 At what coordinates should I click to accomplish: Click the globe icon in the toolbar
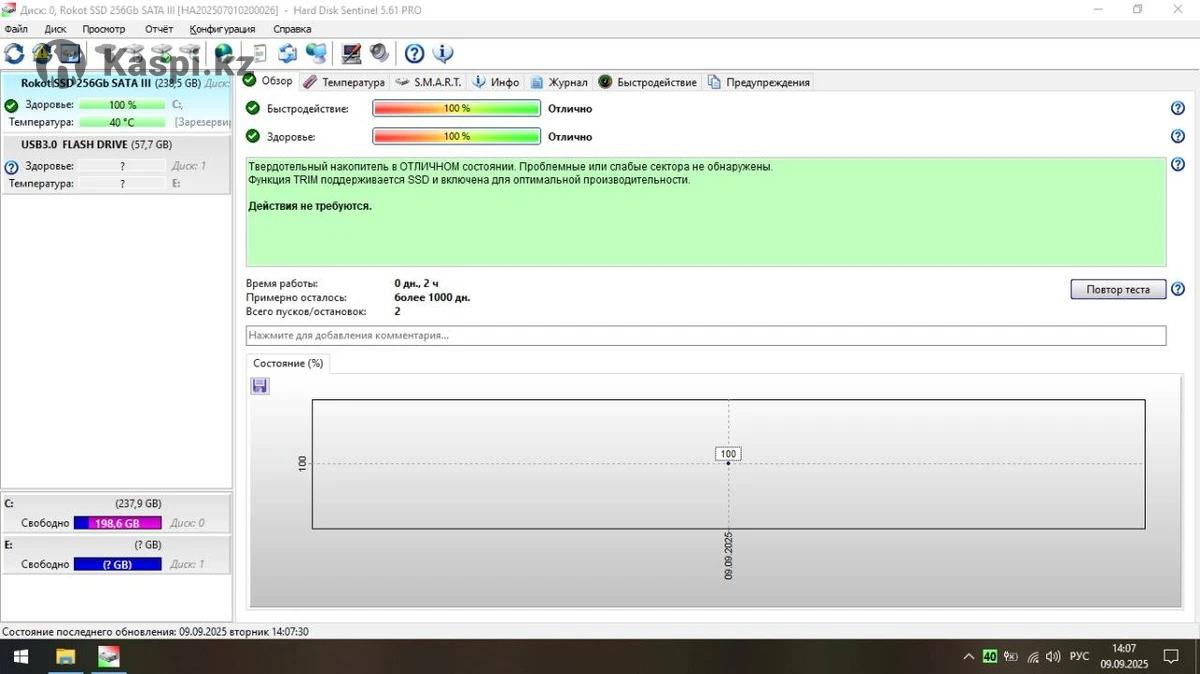(223, 53)
